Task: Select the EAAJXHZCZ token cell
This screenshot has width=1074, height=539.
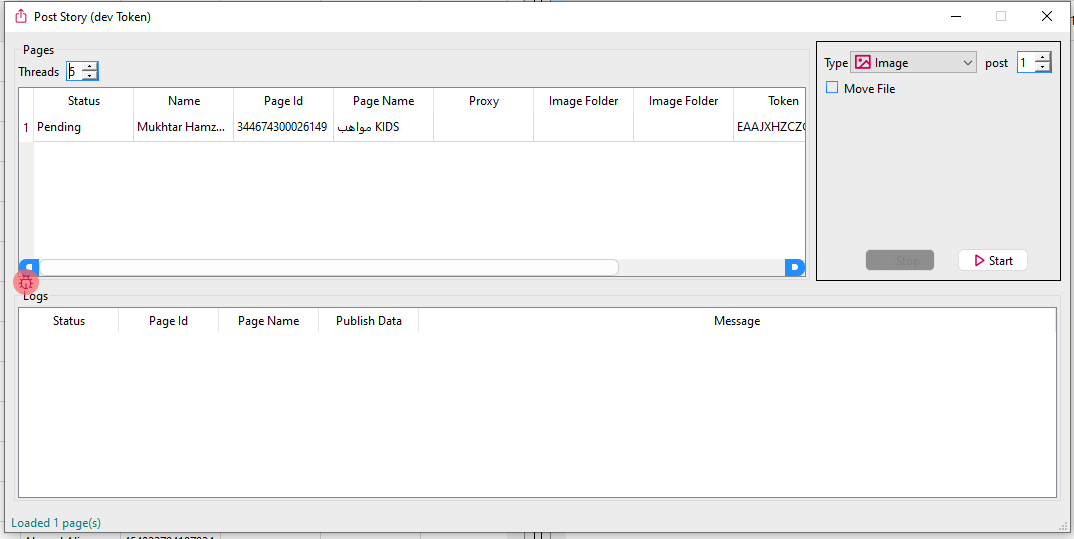Action: [769, 127]
